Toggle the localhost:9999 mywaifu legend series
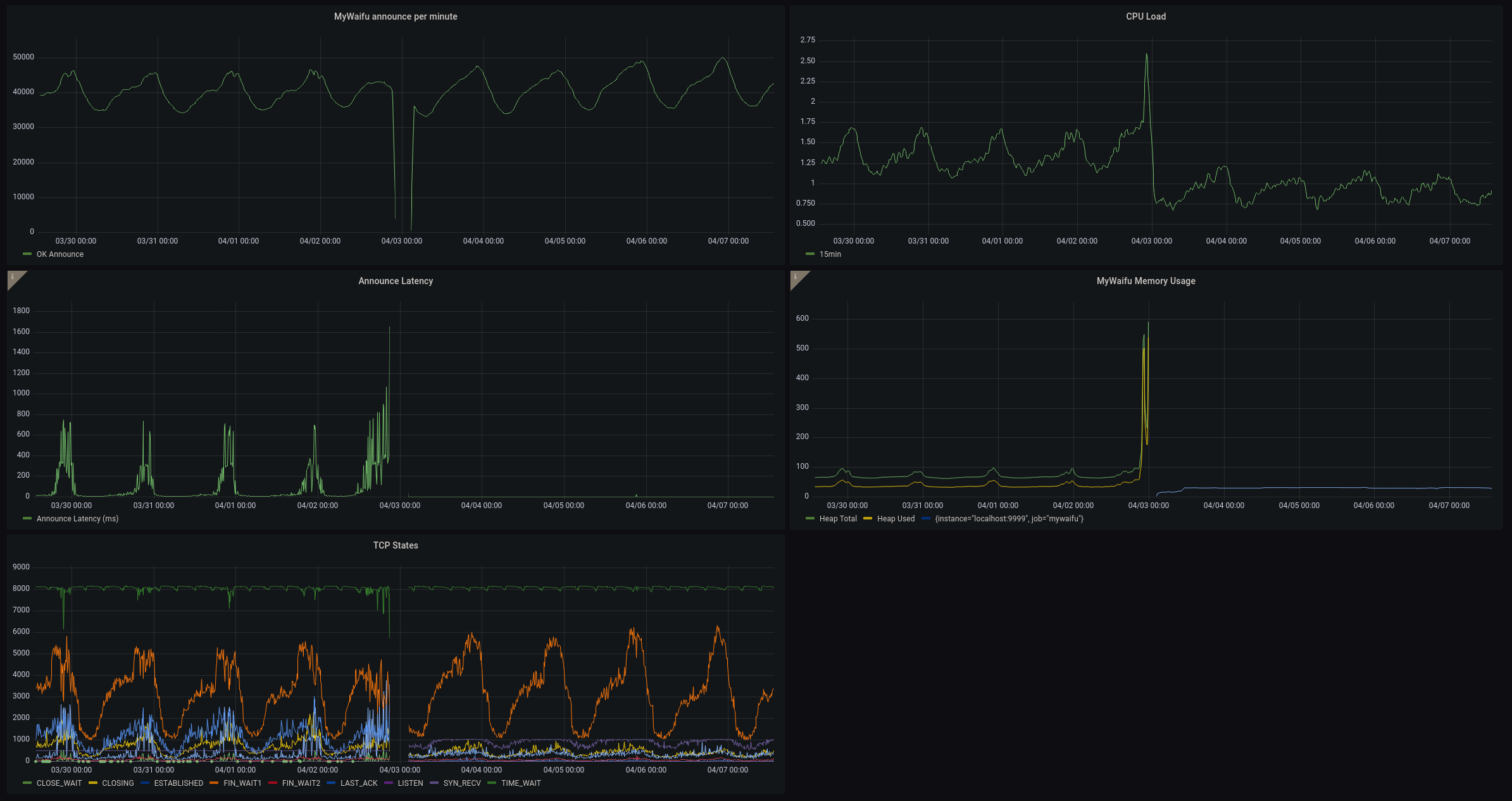The image size is (1512, 801). click(x=1008, y=519)
